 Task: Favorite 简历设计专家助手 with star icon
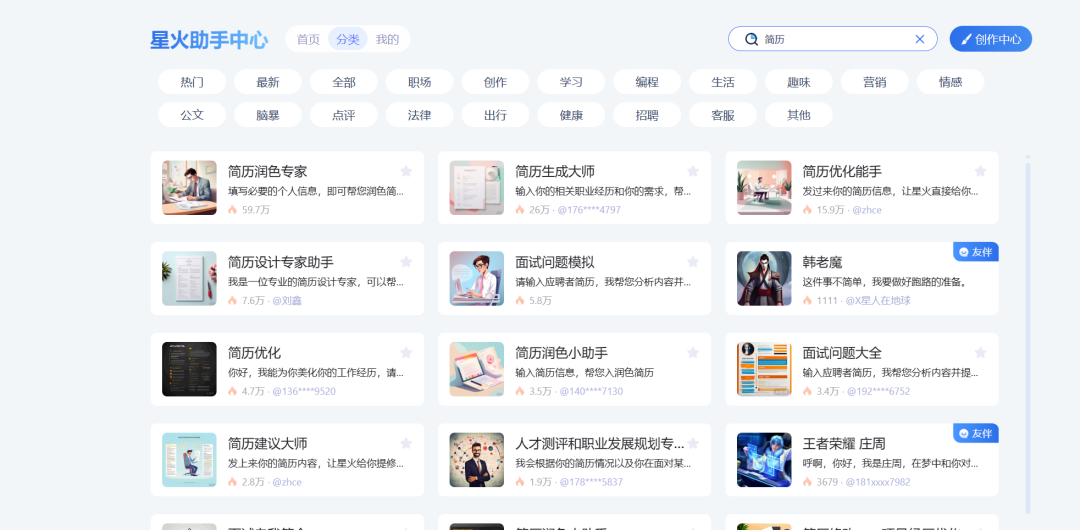click(x=406, y=262)
